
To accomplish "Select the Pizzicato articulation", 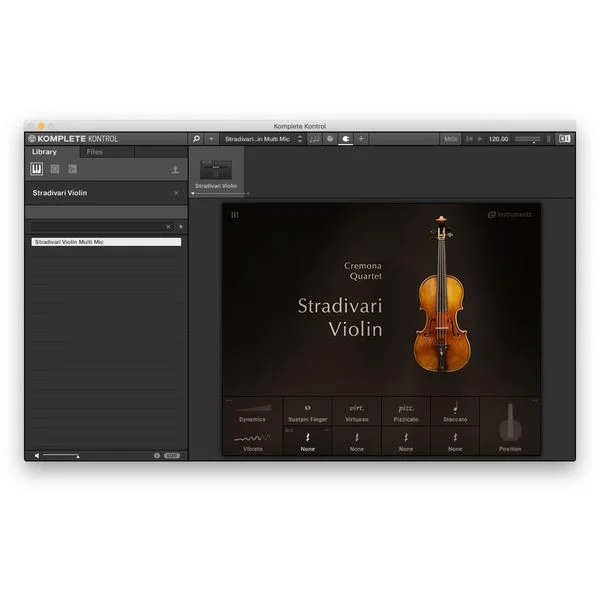I will (406, 412).
